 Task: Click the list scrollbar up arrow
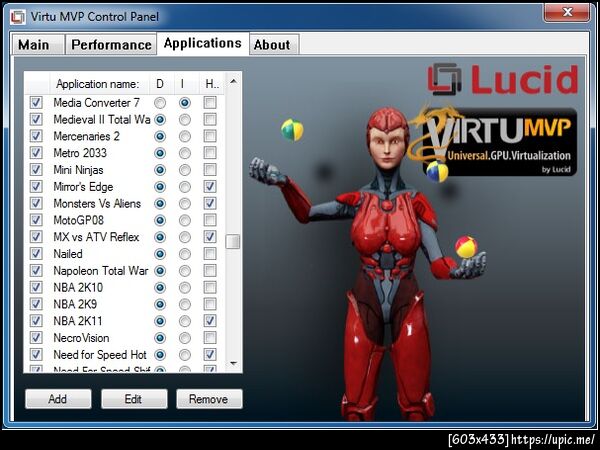coord(233,81)
